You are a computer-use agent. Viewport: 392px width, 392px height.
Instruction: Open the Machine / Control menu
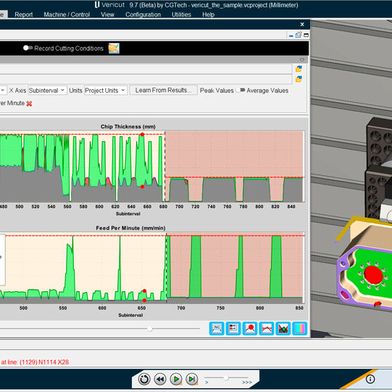(x=67, y=15)
